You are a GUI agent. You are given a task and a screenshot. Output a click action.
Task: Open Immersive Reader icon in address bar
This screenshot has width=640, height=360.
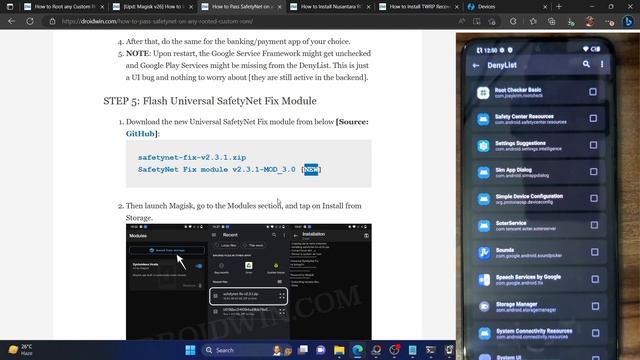click(x=476, y=21)
